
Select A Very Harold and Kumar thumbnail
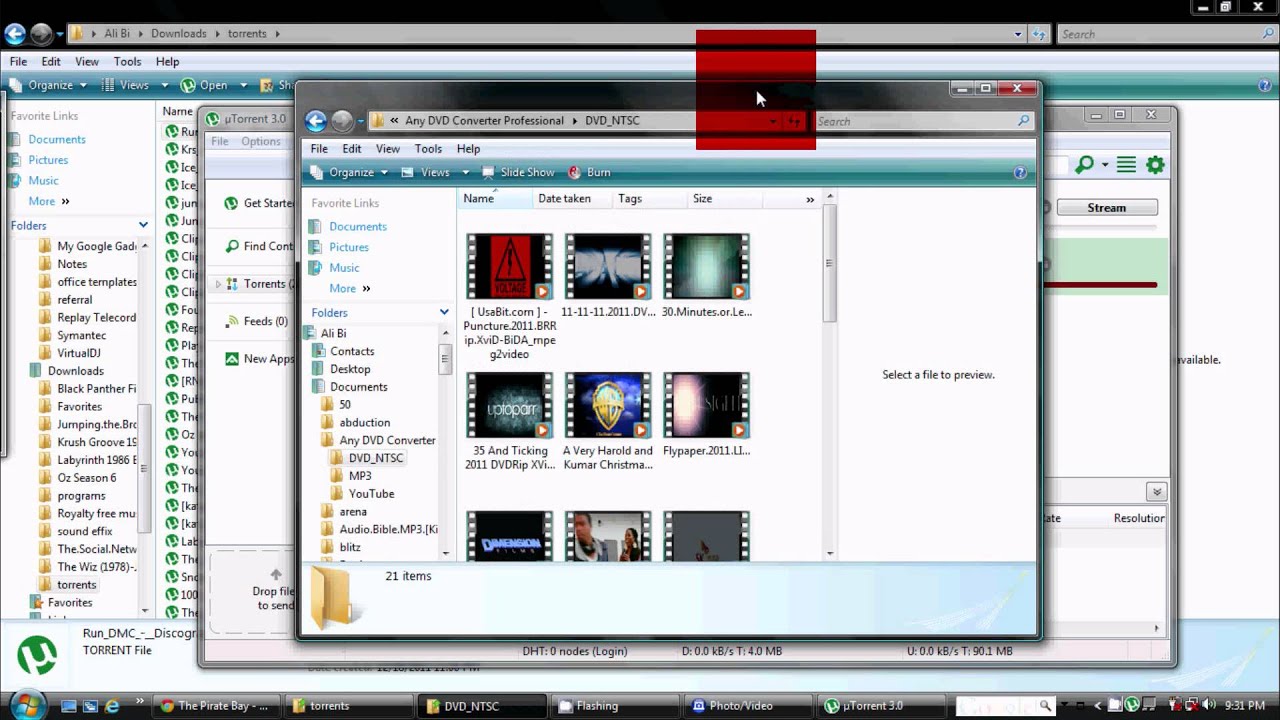608,406
